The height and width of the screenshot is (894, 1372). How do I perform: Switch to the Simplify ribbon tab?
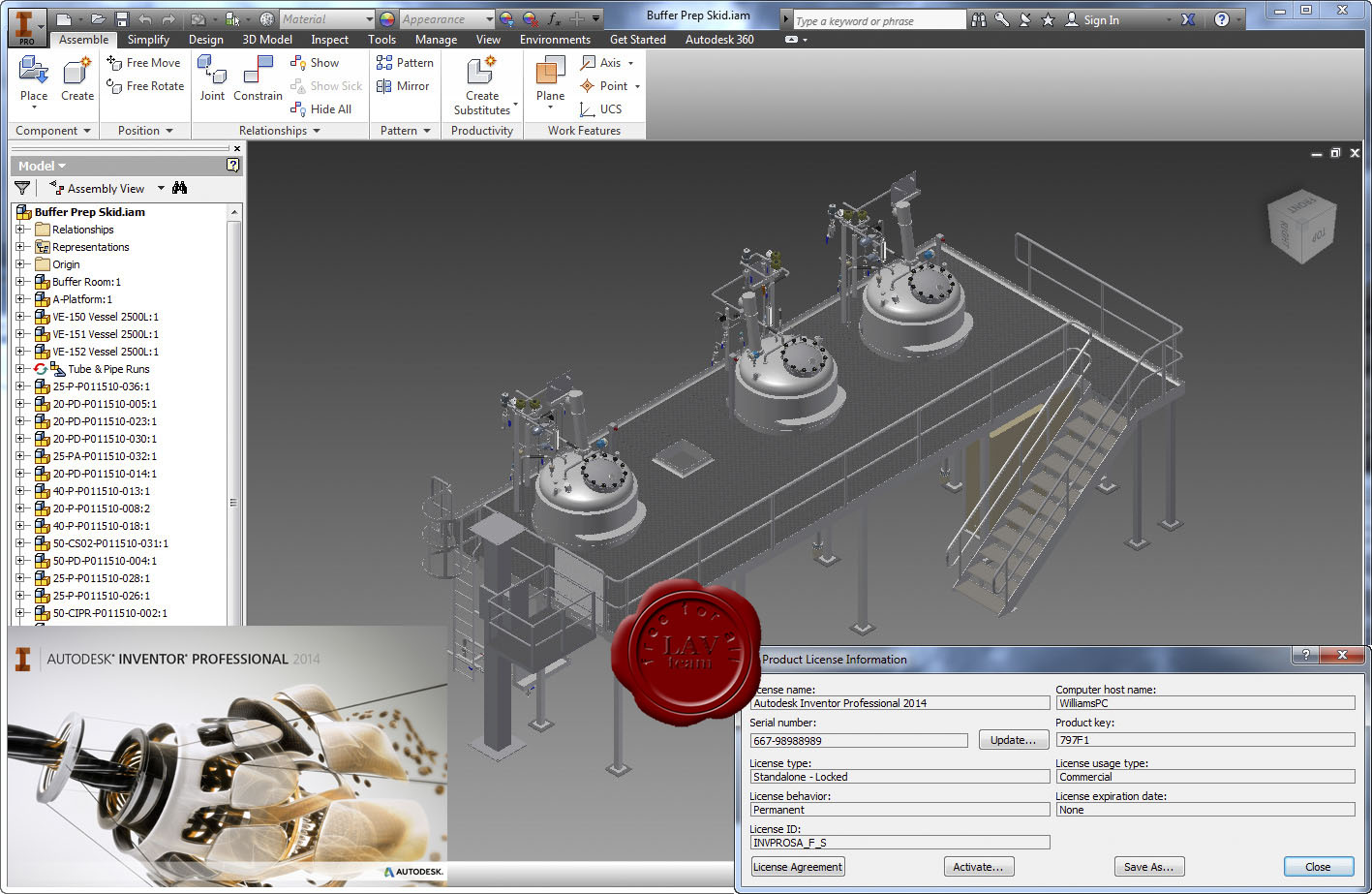pyautogui.click(x=148, y=40)
